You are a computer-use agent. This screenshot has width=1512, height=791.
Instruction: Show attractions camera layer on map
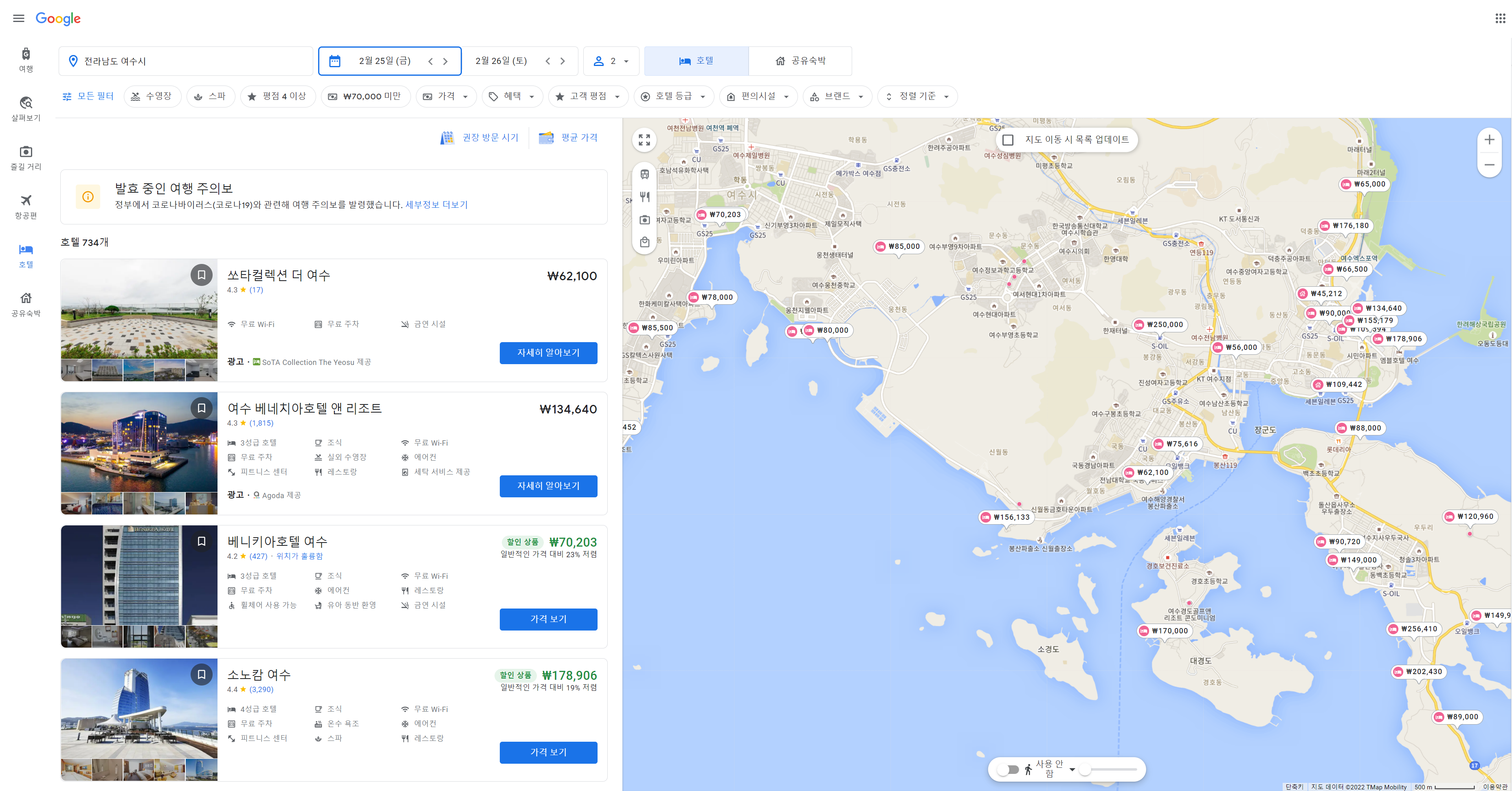coord(644,220)
